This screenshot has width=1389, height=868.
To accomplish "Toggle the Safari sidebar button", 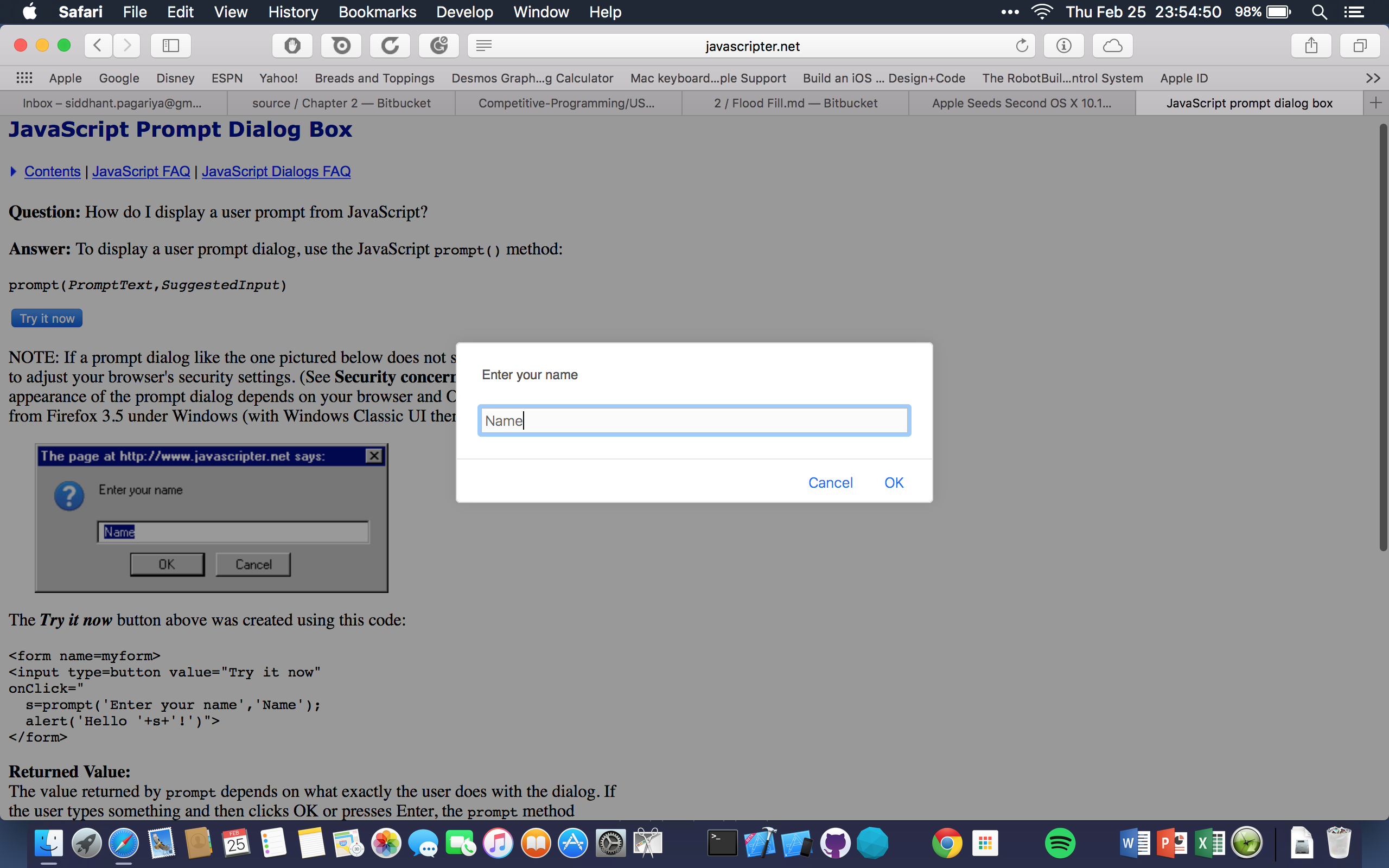I will 170,46.
